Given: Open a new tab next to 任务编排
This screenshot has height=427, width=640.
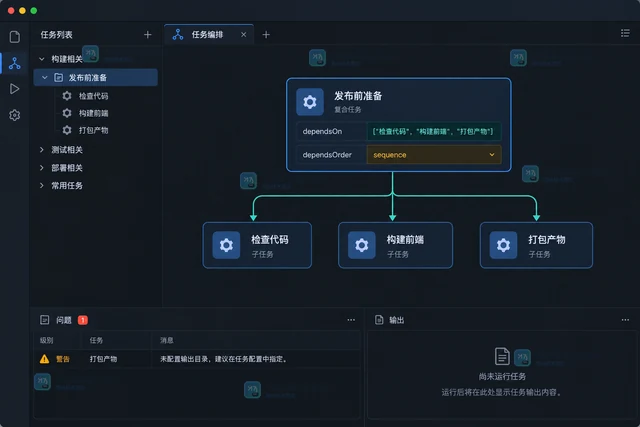Looking at the screenshot, I should (x=266, y=35).
